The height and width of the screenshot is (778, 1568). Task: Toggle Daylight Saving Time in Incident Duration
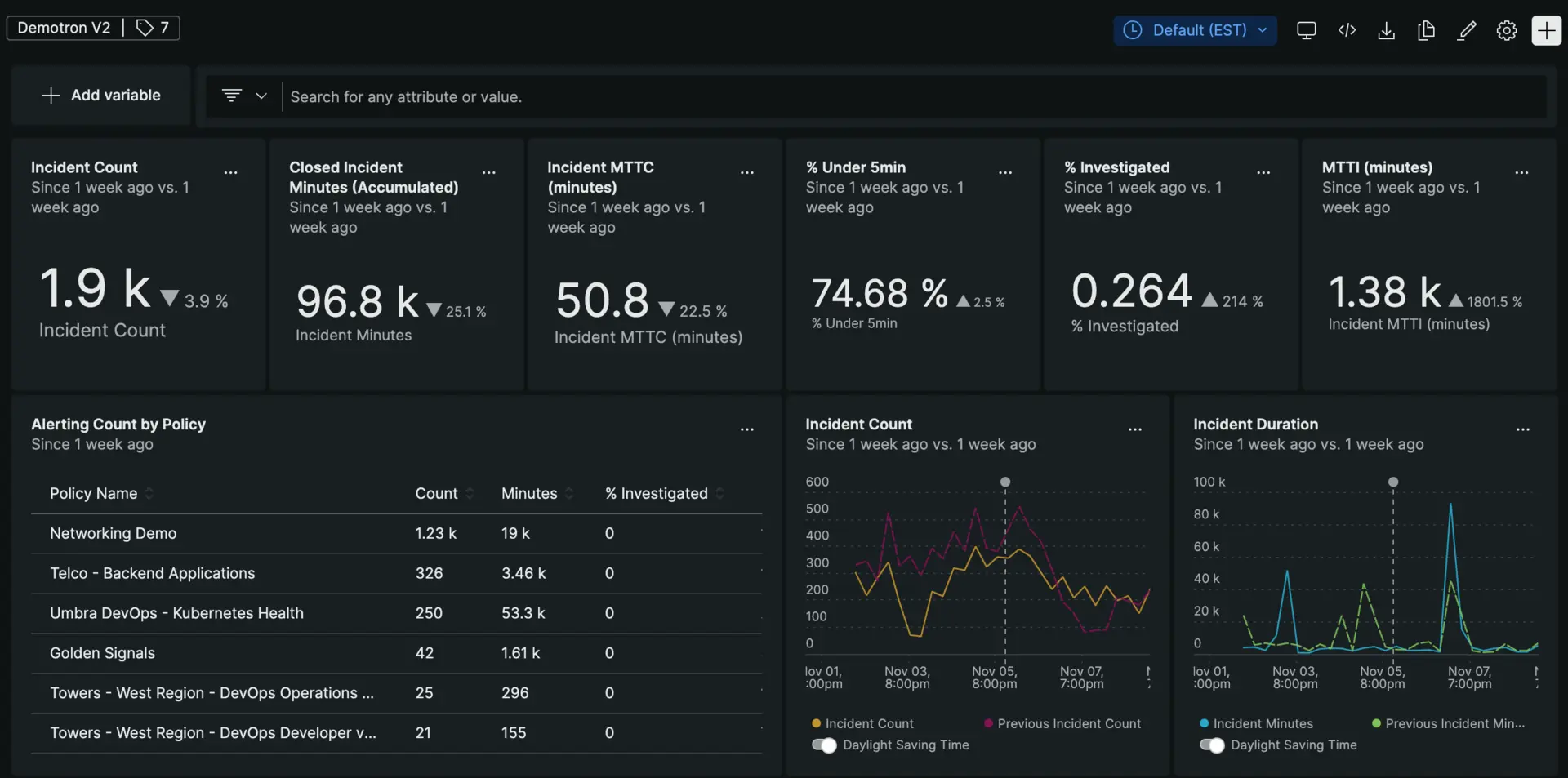[1212, 745]
